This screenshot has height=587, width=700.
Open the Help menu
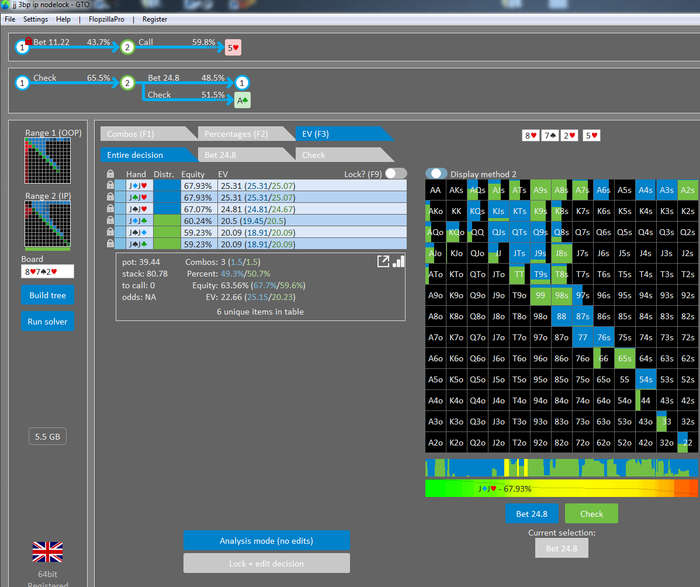pyautogui.click(x=63, y=19)
